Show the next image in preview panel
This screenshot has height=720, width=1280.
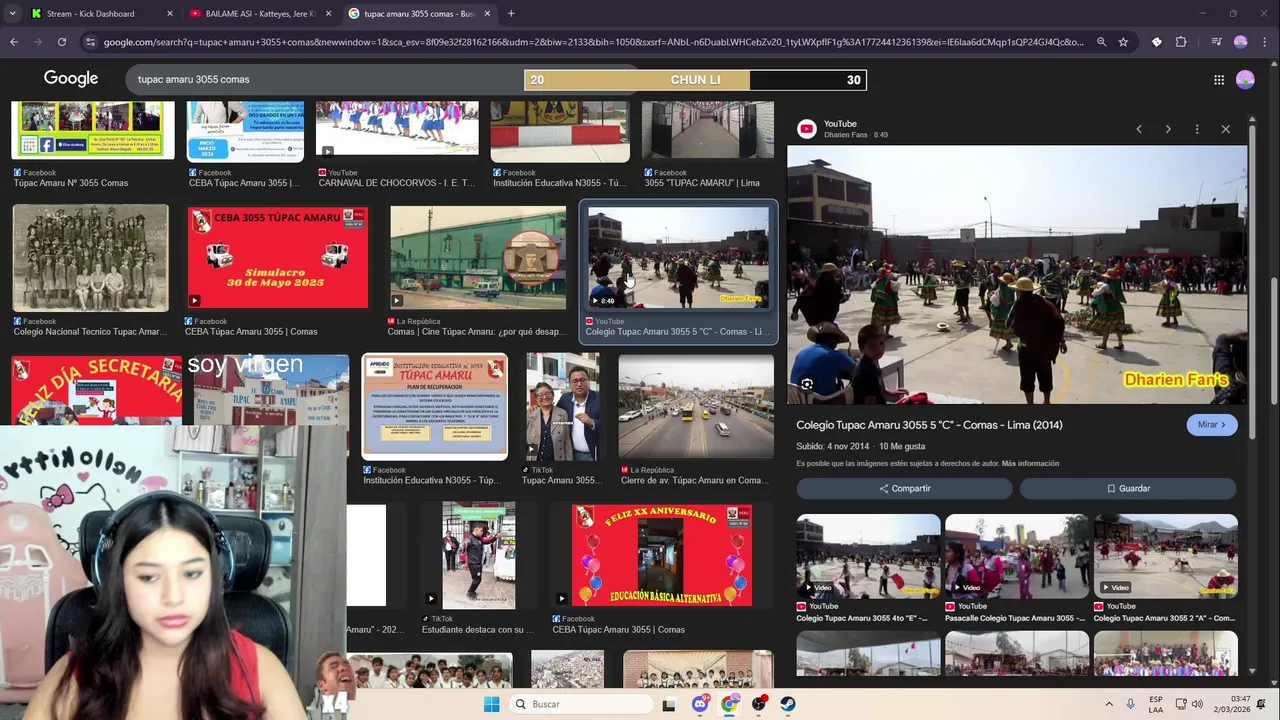(1168, 129)
